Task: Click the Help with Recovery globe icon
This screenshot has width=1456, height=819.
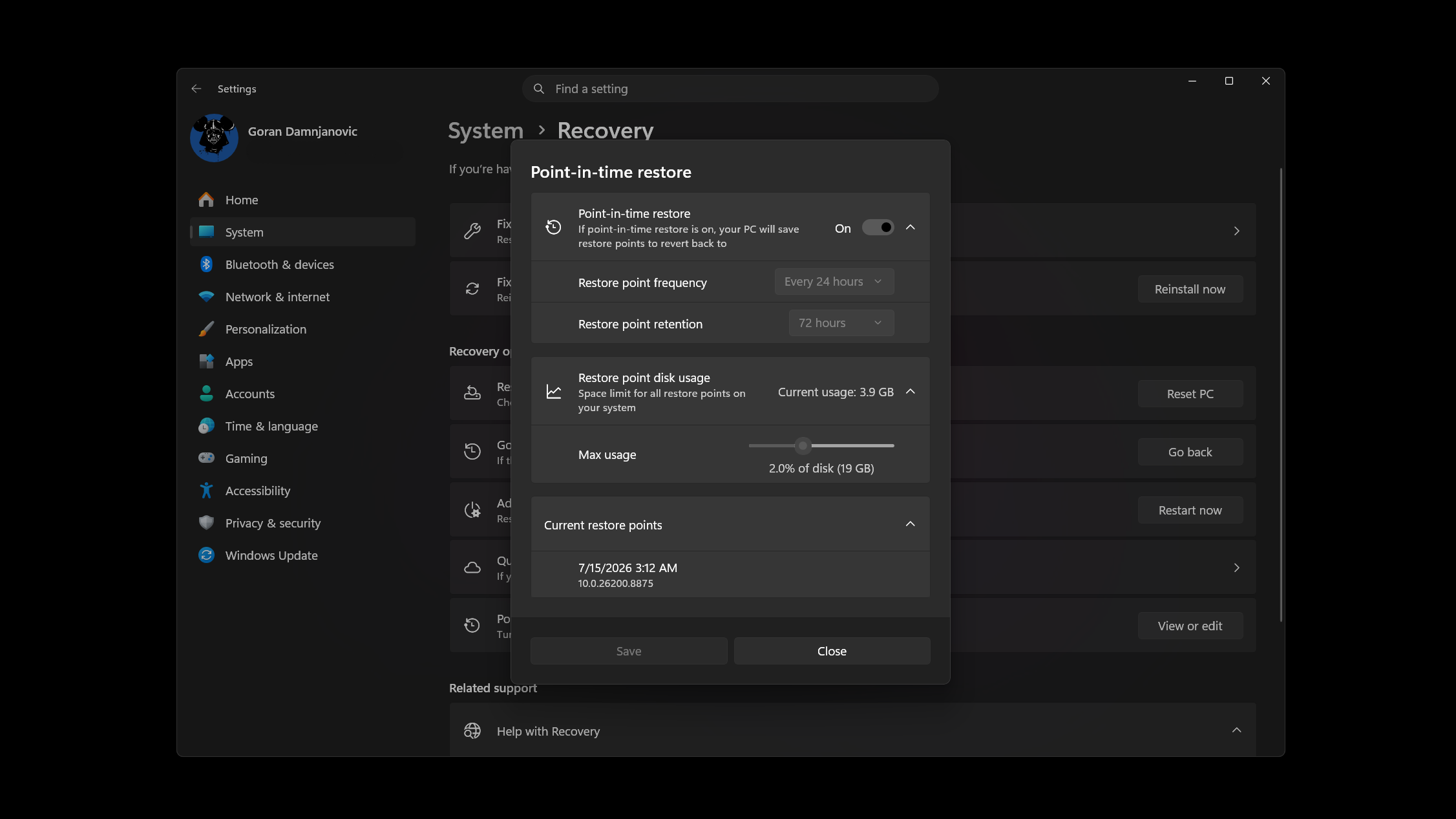Action: point(472,730)
